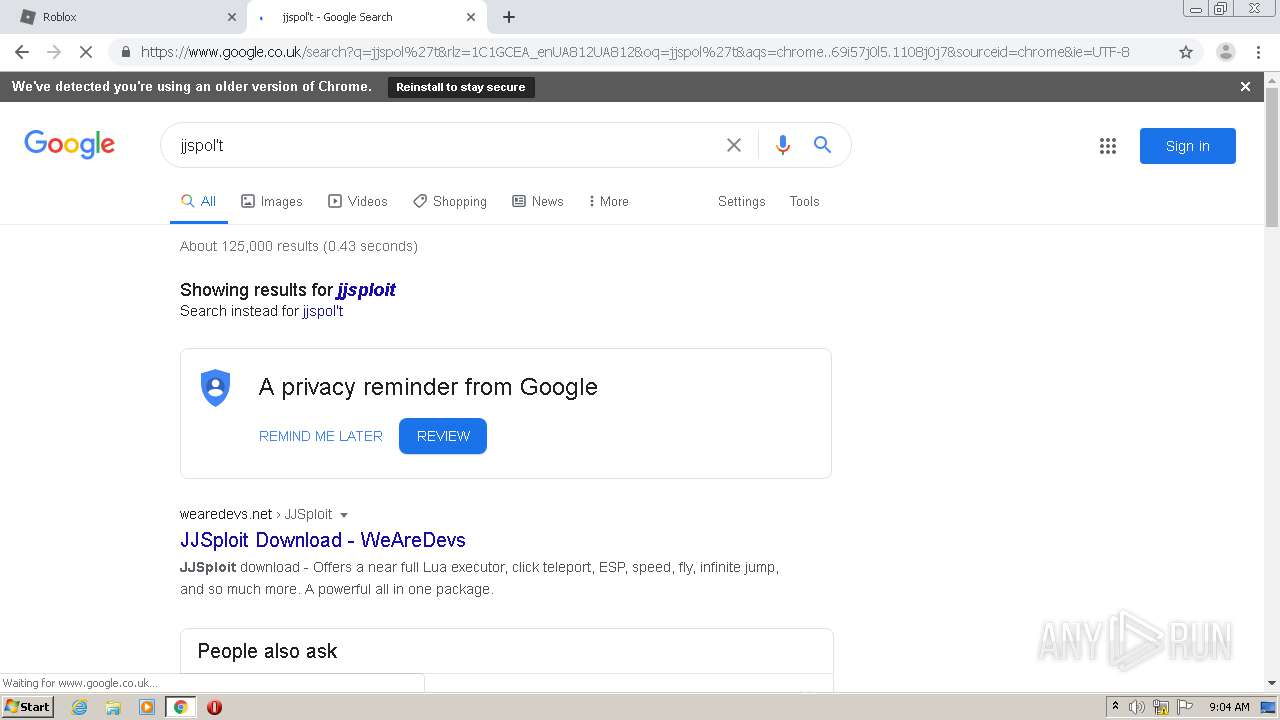The image size is (1280, 720).
Task: Search instead for jjspol't
Action: click(323, 311)
